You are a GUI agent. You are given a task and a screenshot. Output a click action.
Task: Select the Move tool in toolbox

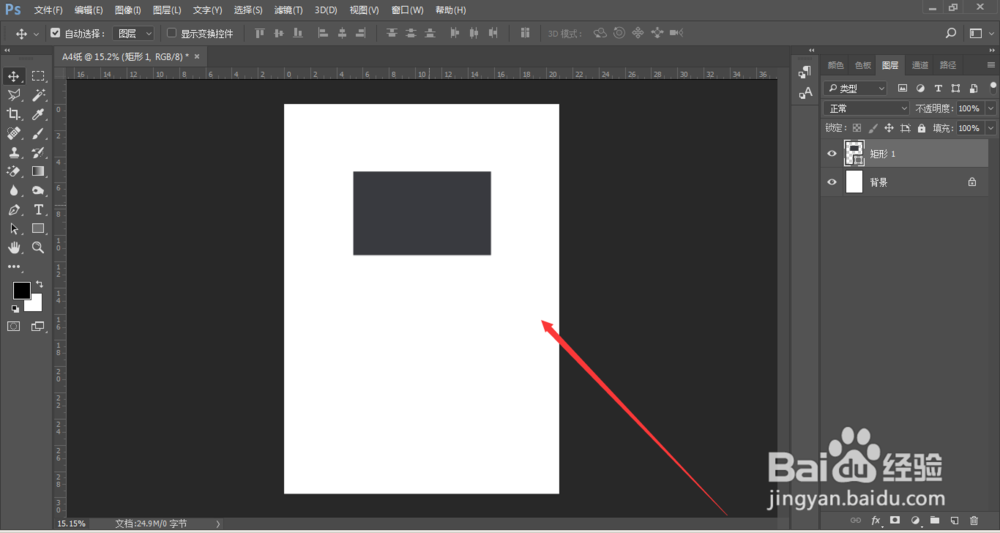[13, 77]
